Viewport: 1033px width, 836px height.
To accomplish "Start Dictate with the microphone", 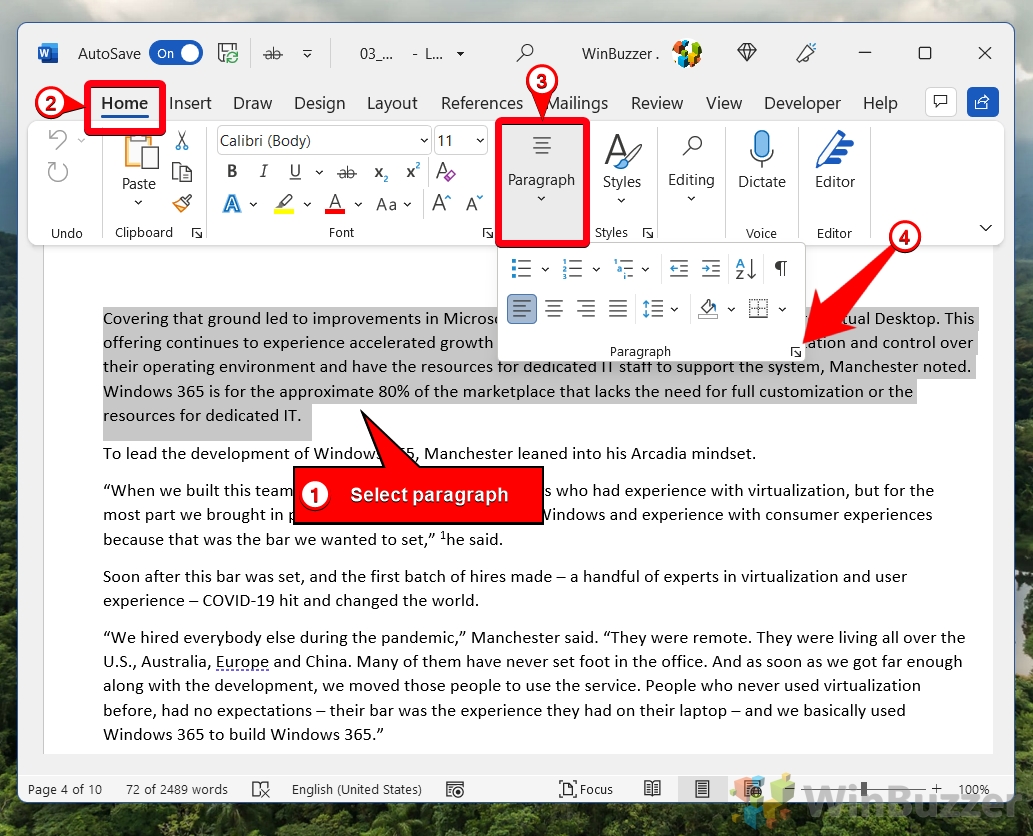I will [x=762, y=161].
